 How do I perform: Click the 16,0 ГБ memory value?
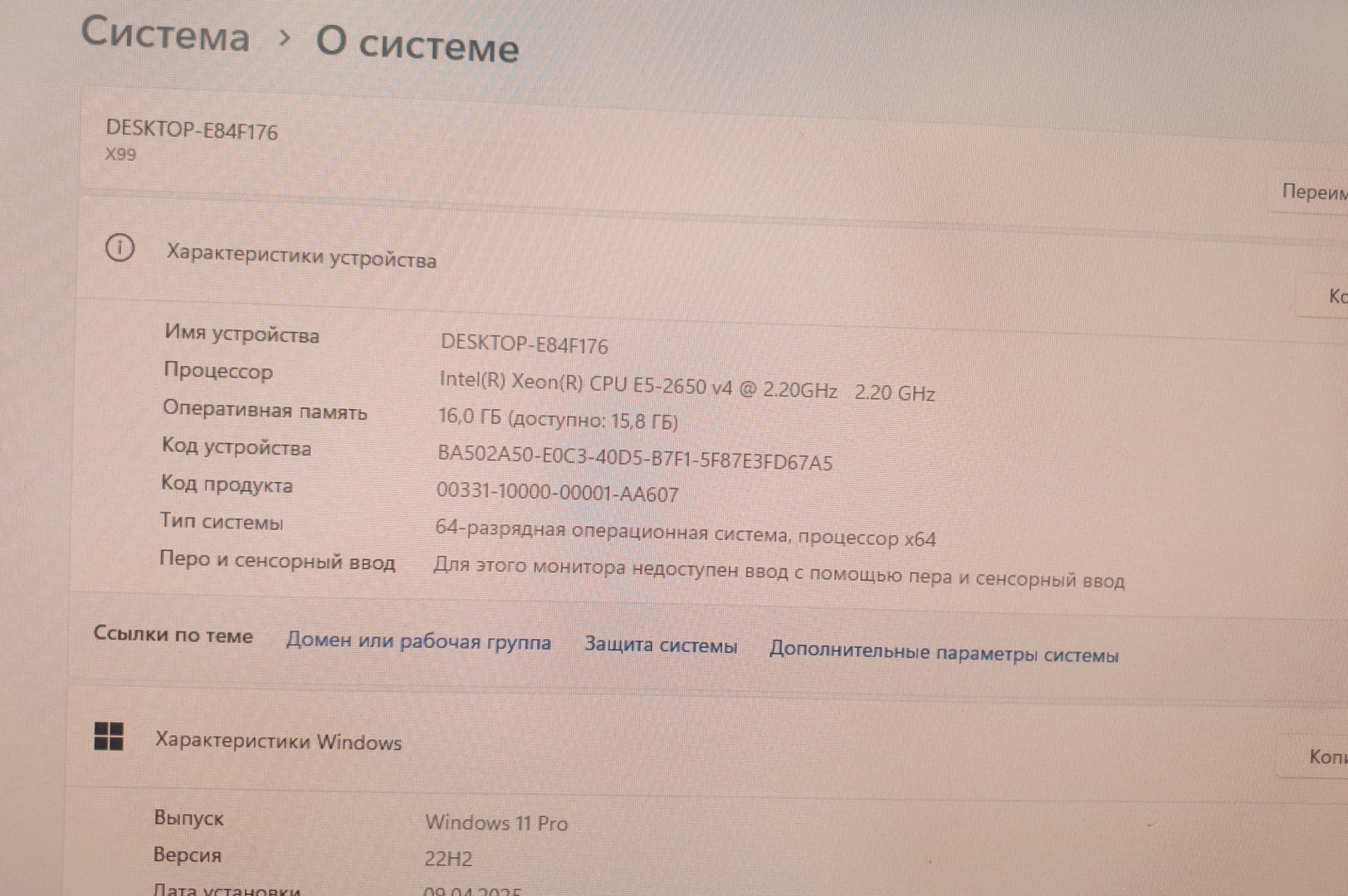pos(558,419)
